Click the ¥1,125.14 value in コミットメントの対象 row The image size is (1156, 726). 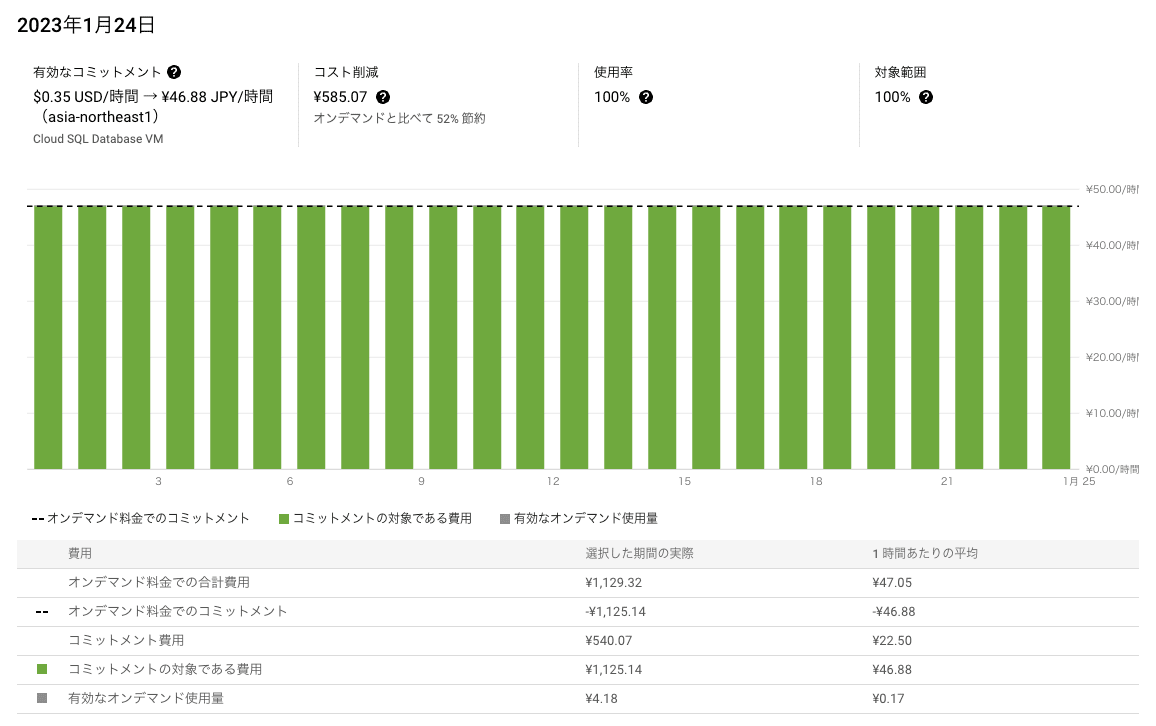(613, 669)
